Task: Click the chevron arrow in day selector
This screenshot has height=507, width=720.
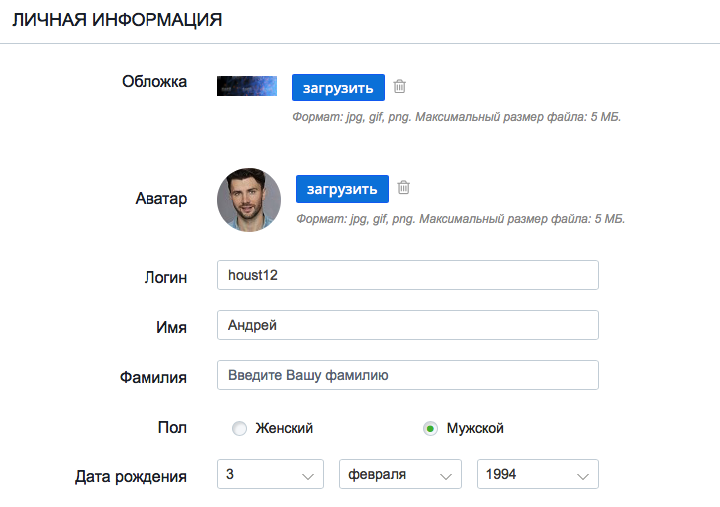Action: pyautogui.click(x=308, y=477)
